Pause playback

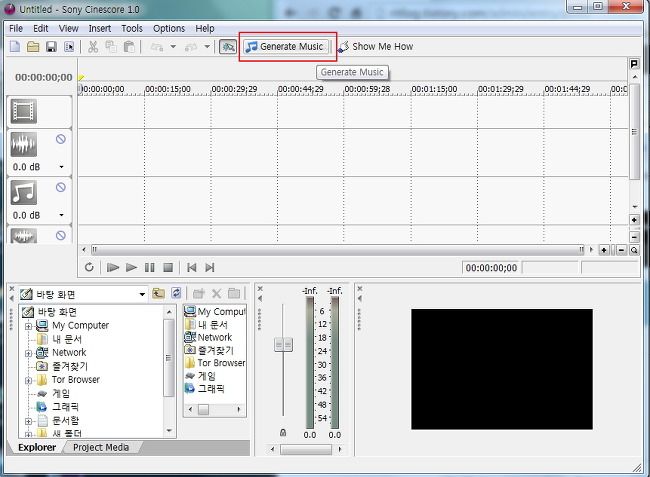150,267
